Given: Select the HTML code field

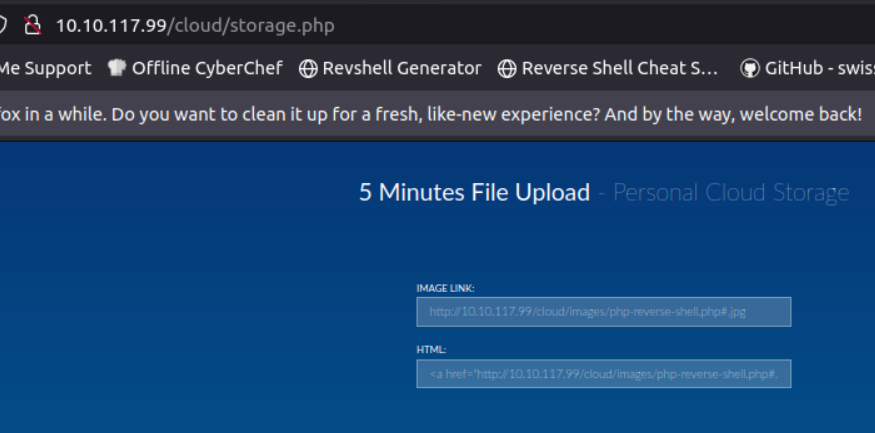Looking at the screenshot, I should (603, 374).
